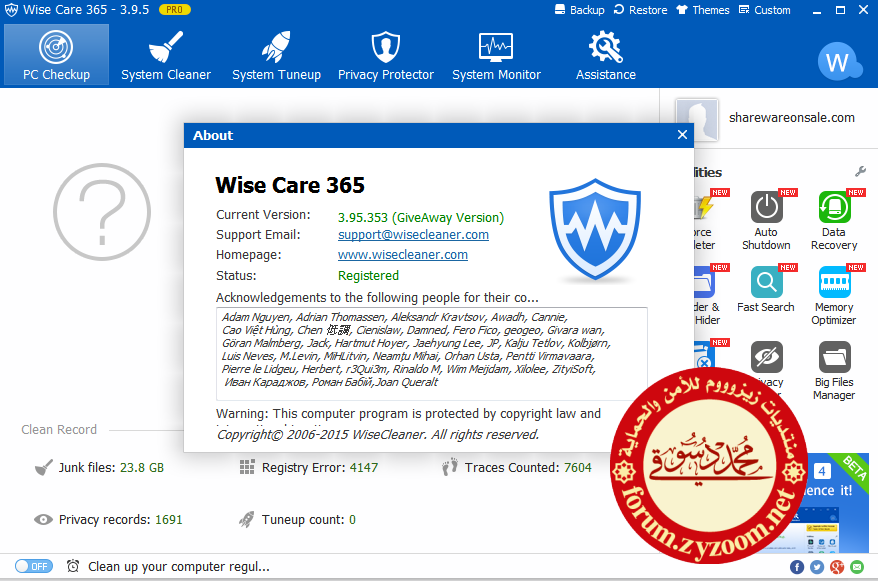Viewport: 878px width, 581px height.
Task: Click the 3.95.353 GiveAway Version text
Action: coord(421,217)
